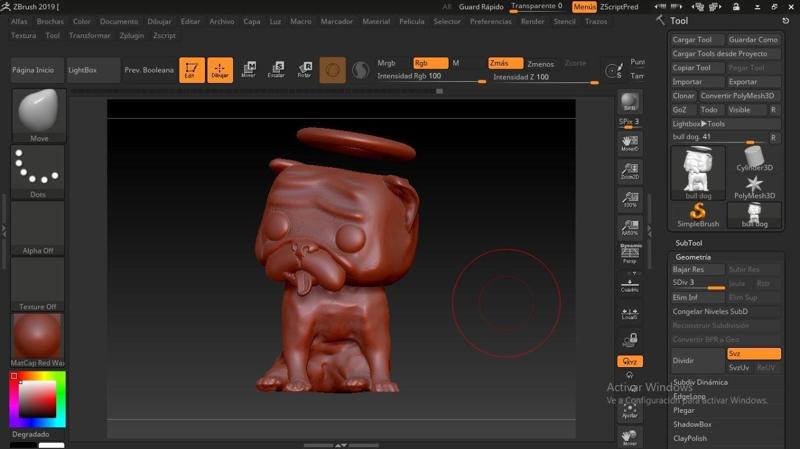Expand the SubTool section
Viewport: 800px width, 449px height.
tap(689, 243)
